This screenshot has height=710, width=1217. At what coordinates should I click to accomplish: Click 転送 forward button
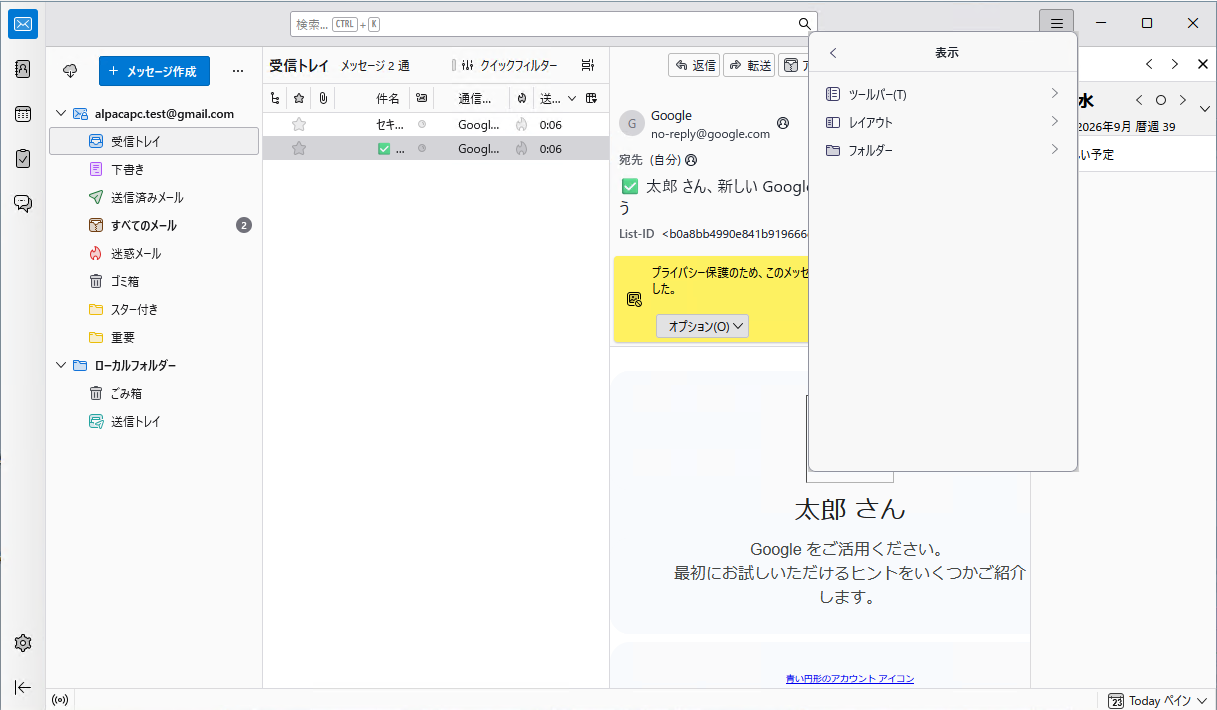coord(749,65)
